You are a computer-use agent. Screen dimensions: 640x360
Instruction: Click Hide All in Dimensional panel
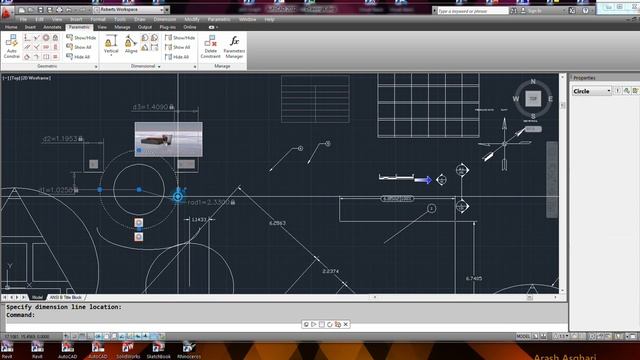coord(177,57)
